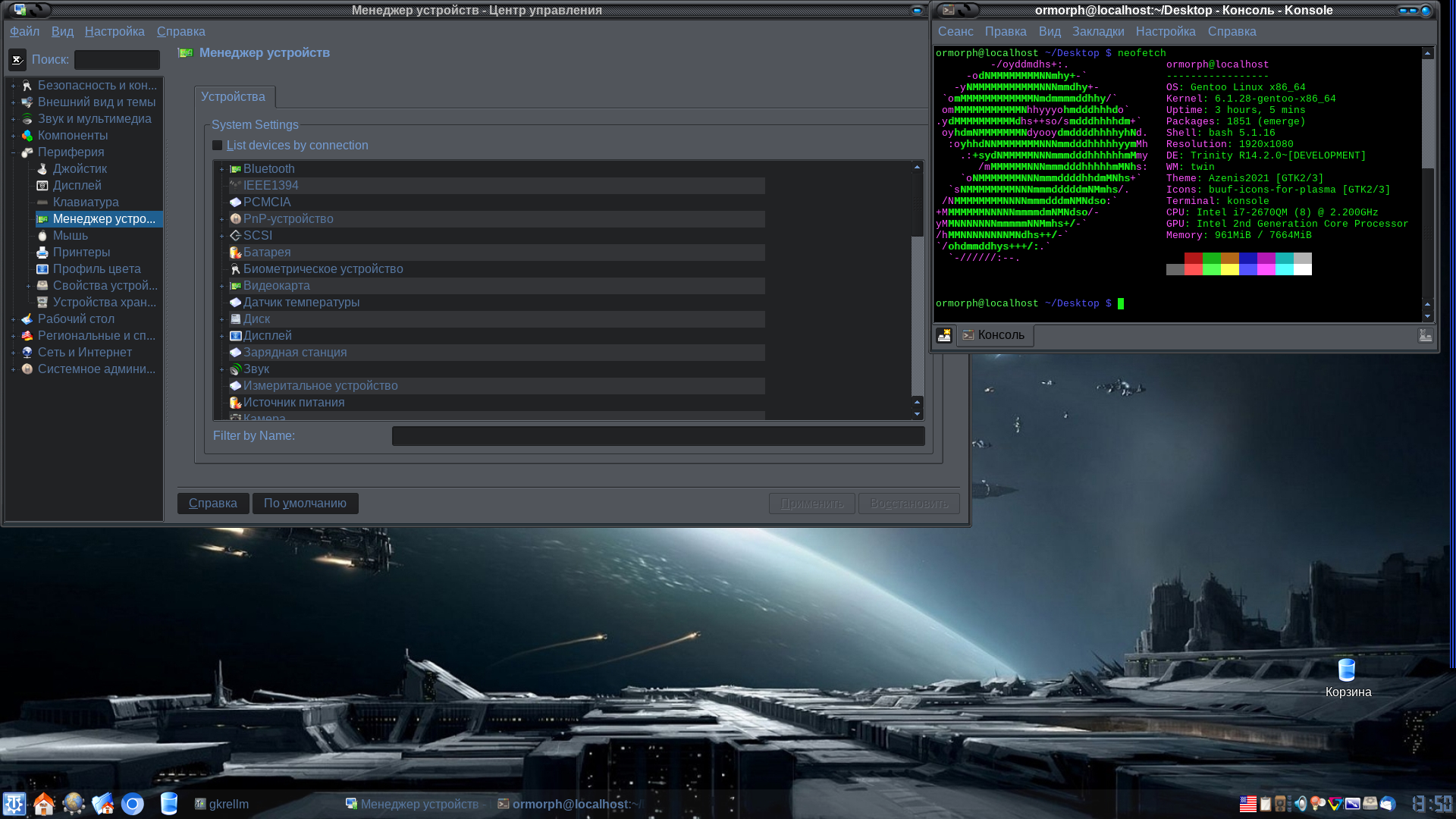Select Джойстик in the sidebar tree
This screenshot has width=1456, height=819.
coord(80,168)
